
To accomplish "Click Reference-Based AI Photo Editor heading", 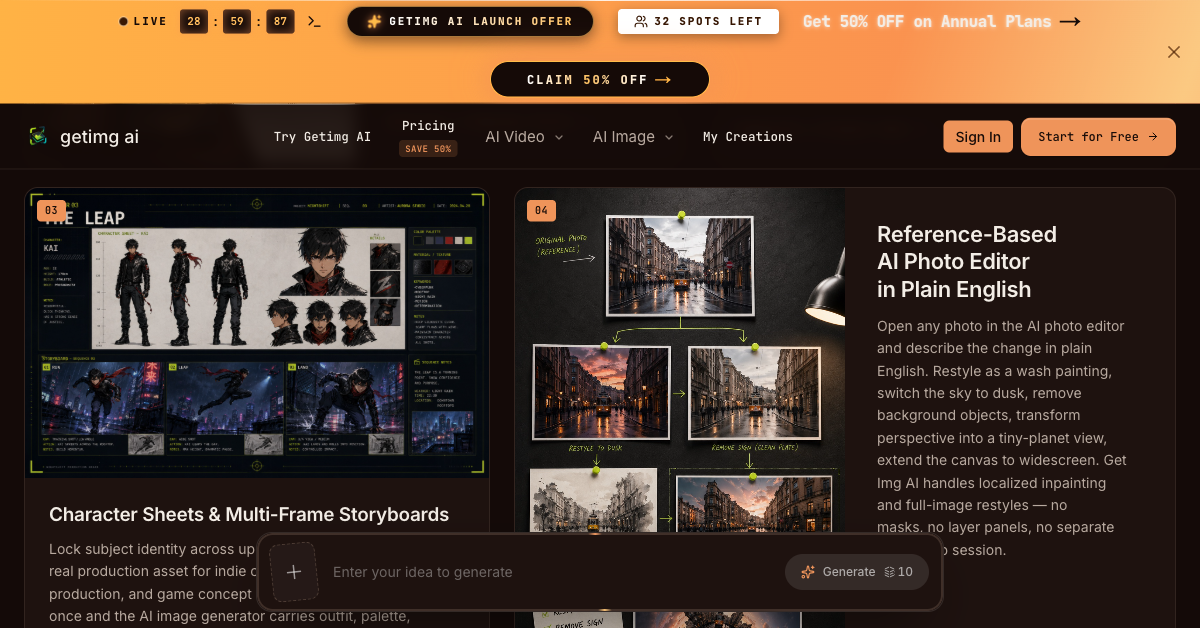I will [x=967, y=262].
